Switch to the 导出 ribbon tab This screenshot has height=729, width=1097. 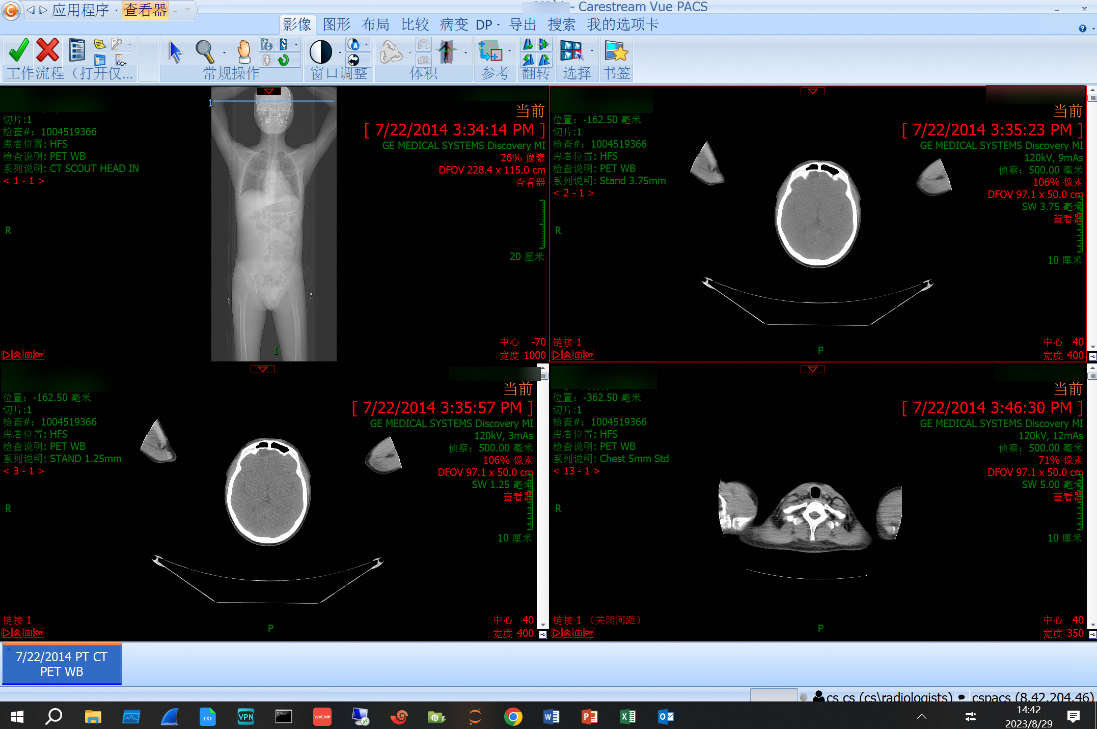(523, 24)
